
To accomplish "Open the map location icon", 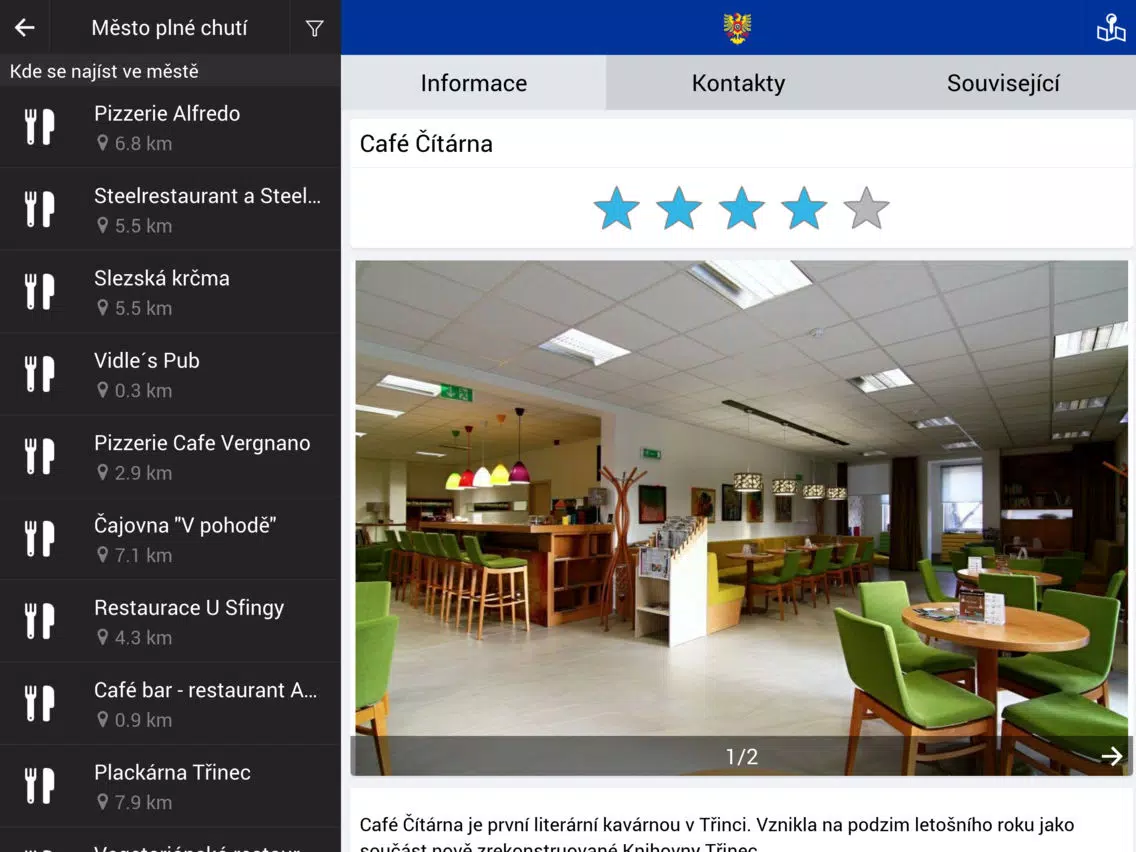I will (1110, 28).
